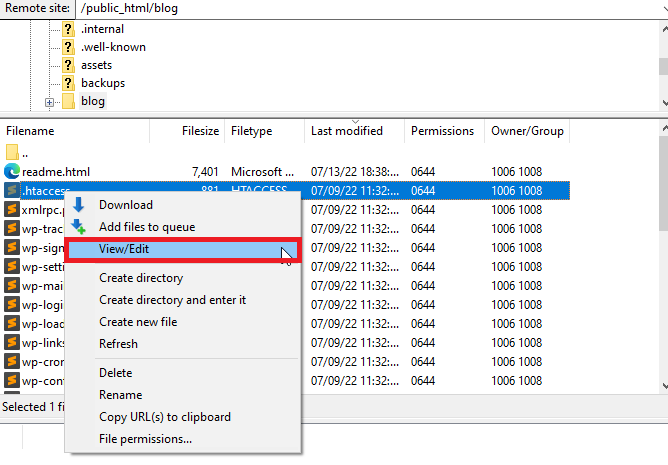Select the assets tree item
This screenshot has width=668, height=465.
click(x=96, y=65)
